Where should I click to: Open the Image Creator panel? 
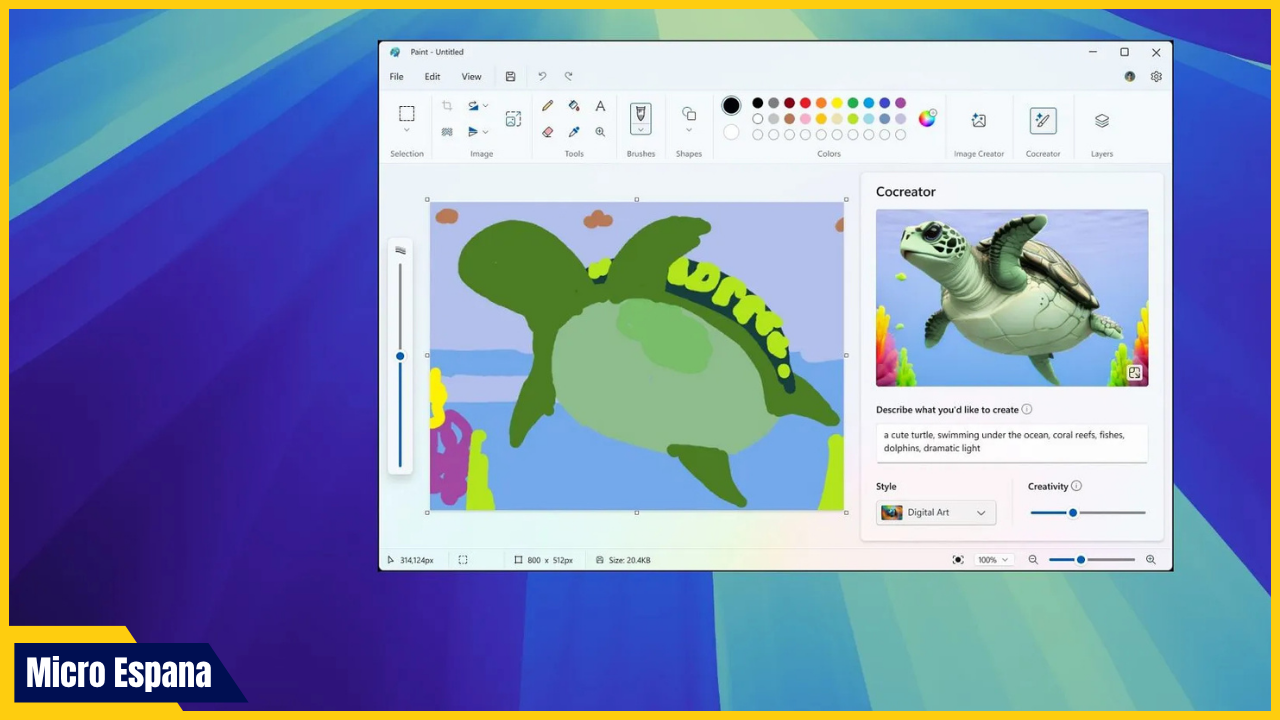978,121
